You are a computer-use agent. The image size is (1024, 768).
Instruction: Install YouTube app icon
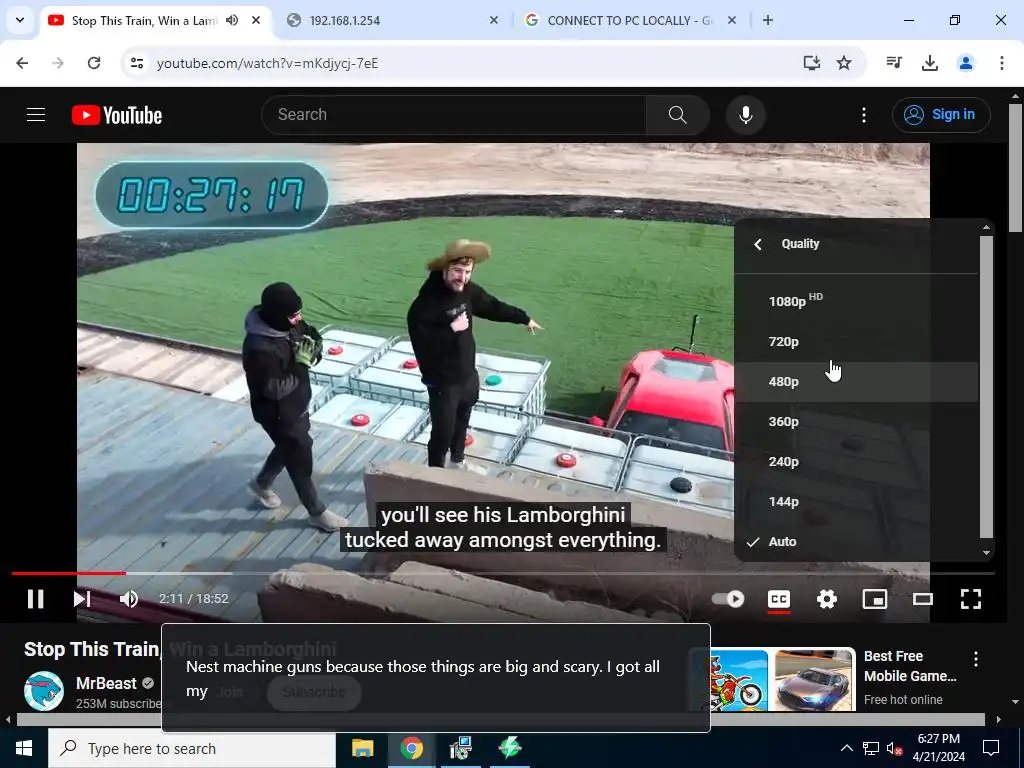click(x=811, y=63)
